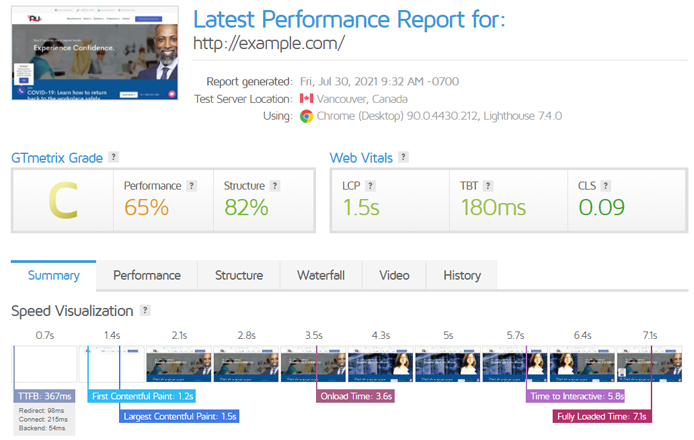The height and width of the screenshot is (440, 694).
Task: Click the site screenshot thumbnail
Action: tap(95, 53)
